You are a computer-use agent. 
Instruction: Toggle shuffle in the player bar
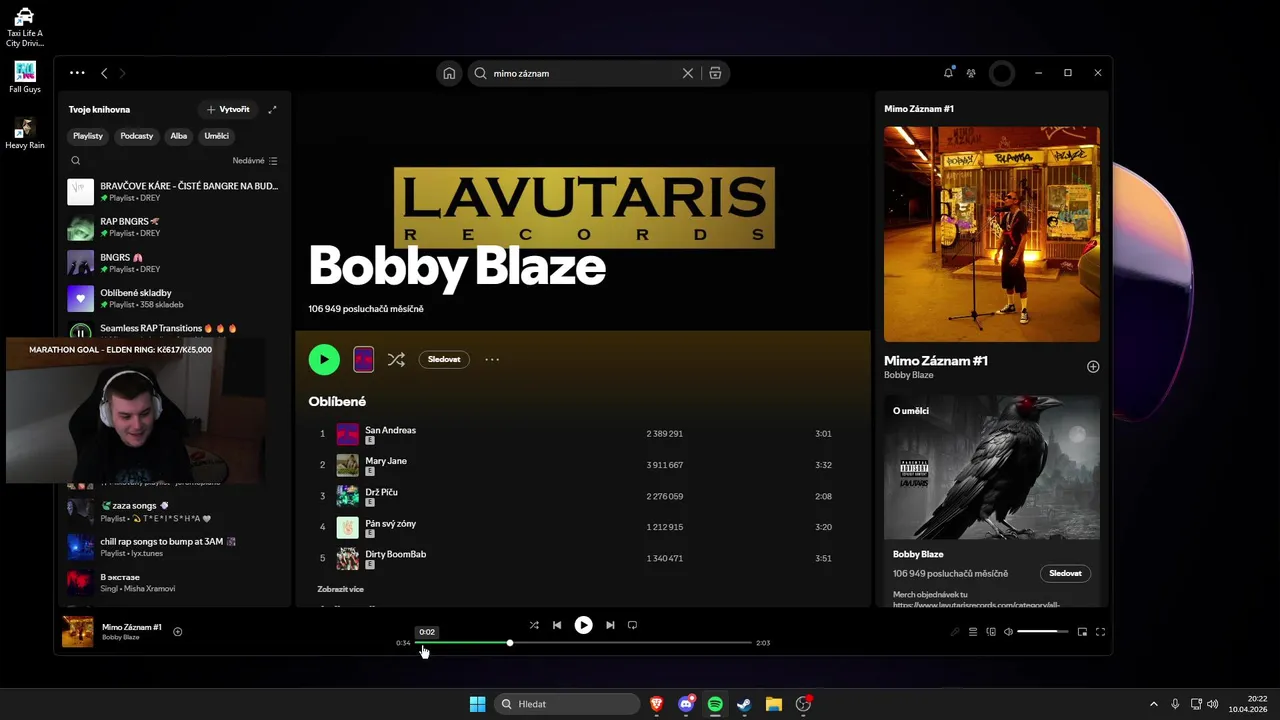(x=534, y=625)
